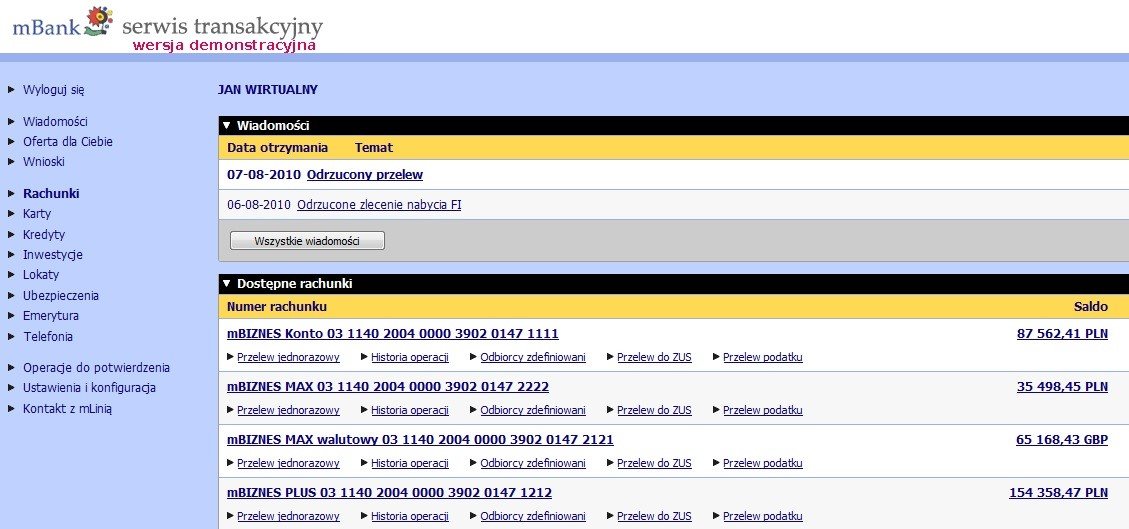Click the Data otrzymania column header
The image size is (1129, 529).
pos(277,148)
